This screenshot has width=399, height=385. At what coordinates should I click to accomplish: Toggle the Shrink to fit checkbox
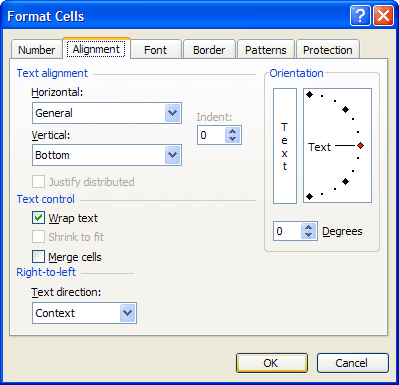click(38, 237)
